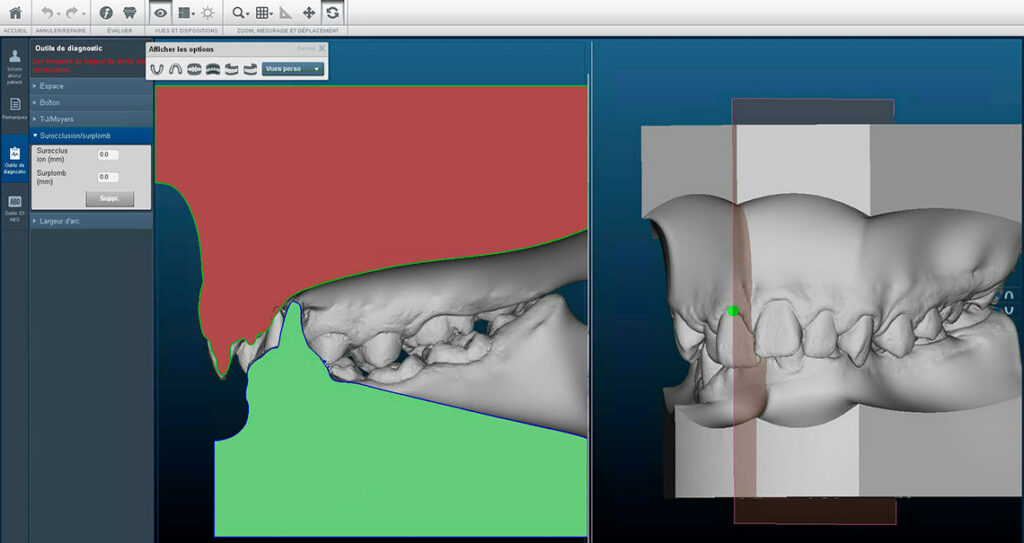Toggle the rotate/refresh view button
Image resolution: width=1024 pixels, height=543 pixels.
(332, 13)
